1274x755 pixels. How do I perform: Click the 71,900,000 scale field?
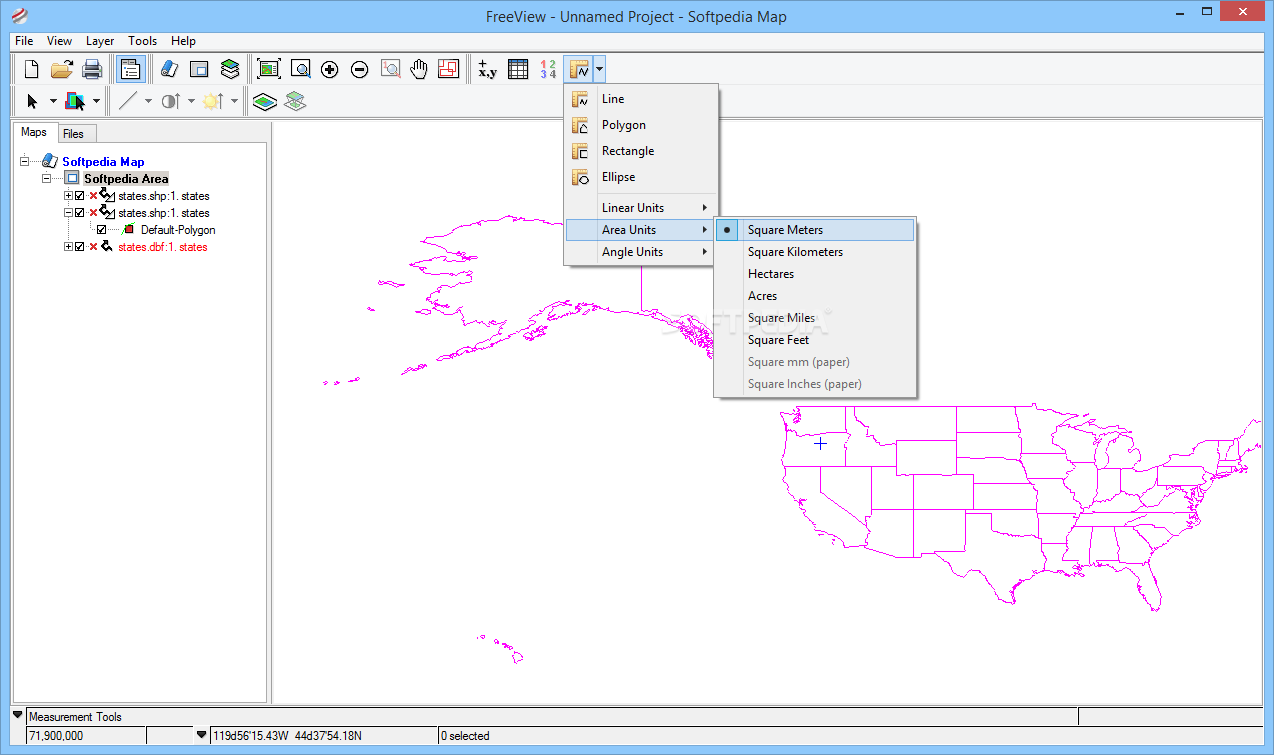tap(85, 735)
